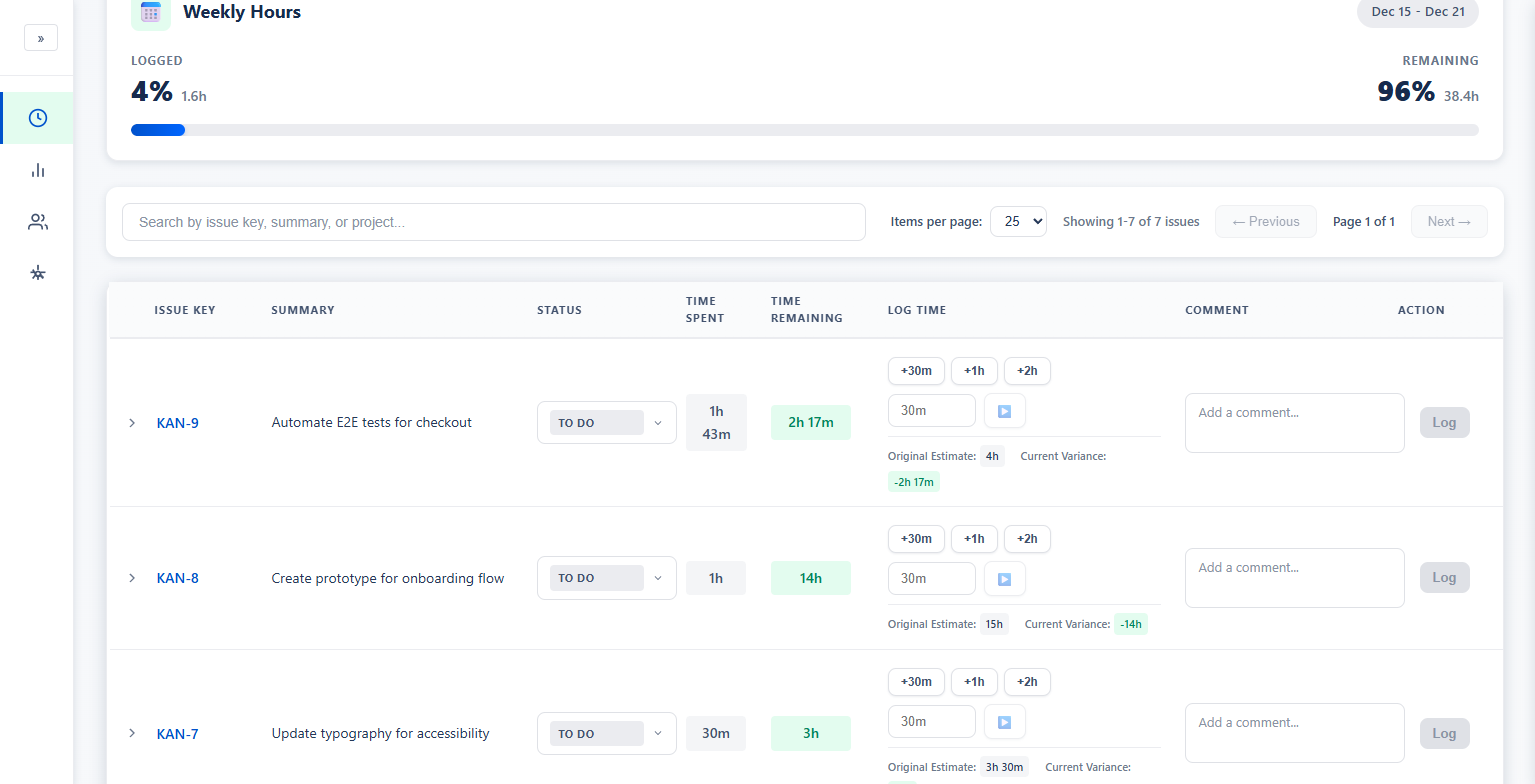Open the items per page dropdown
Screen dimensions: 1535x784
pos(1018,221)
